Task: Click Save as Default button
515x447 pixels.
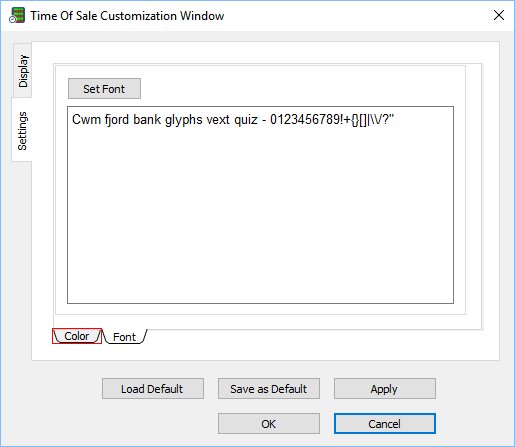Action: click(x=269, y=389)
